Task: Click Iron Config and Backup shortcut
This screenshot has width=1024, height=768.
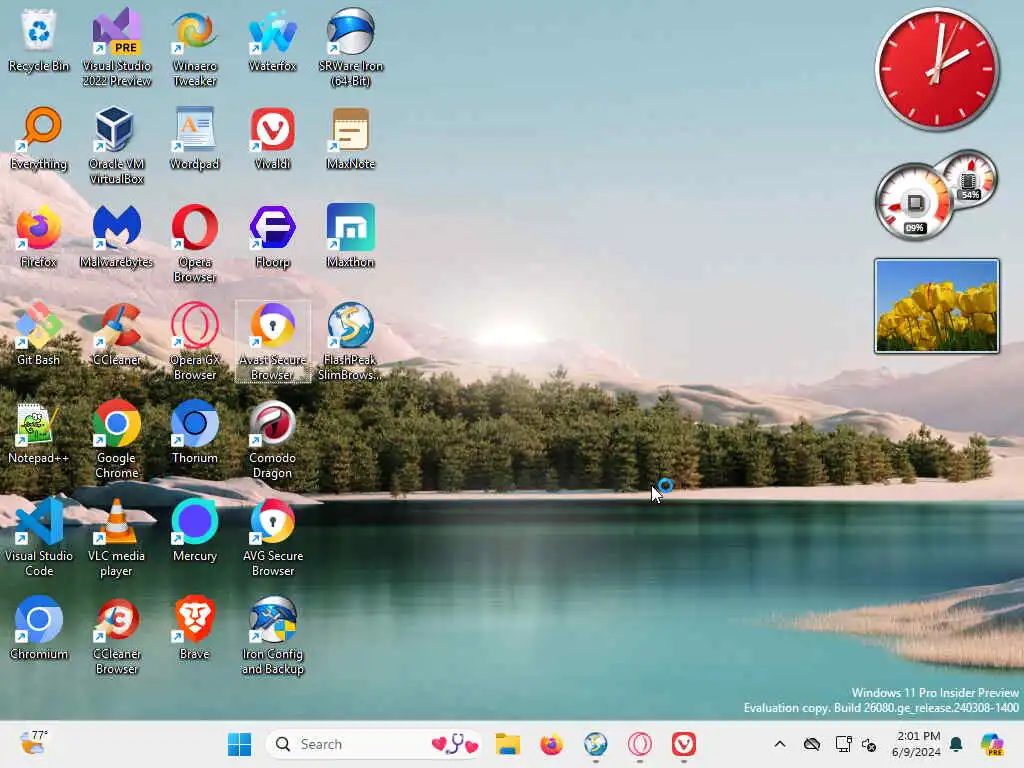Action: pos(272,635)
